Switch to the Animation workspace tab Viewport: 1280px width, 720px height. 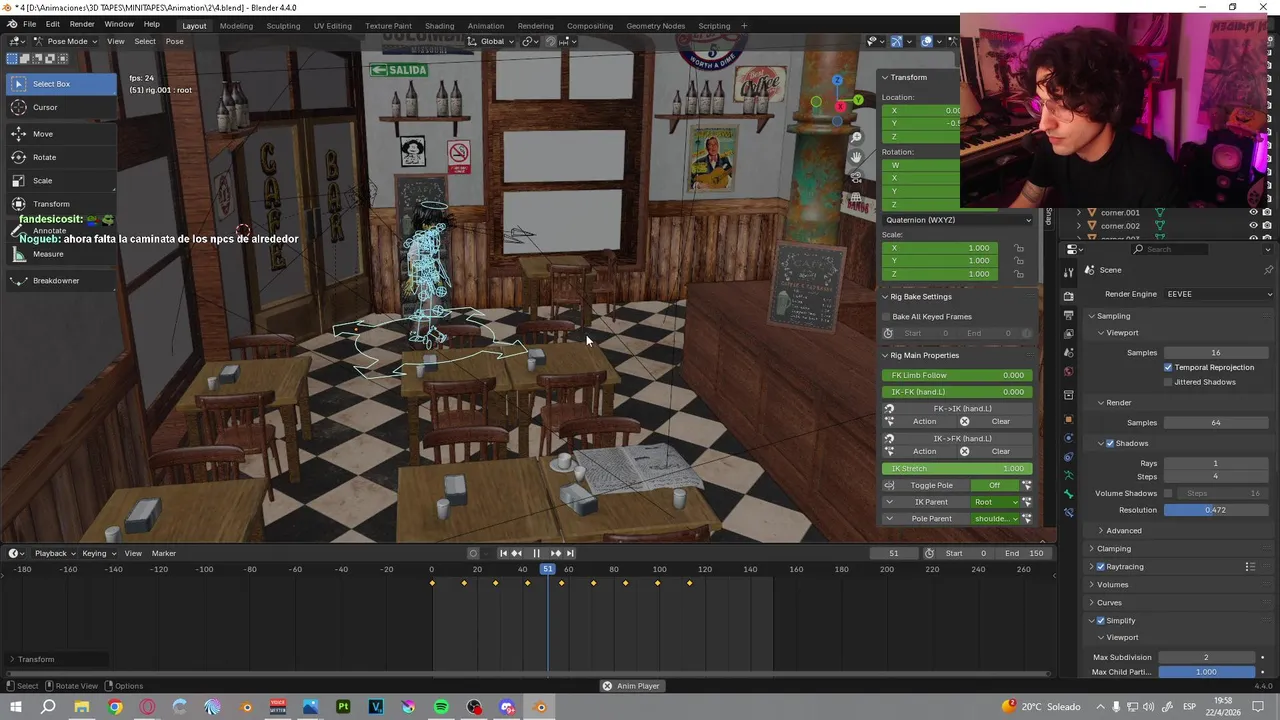[x=486, y=26]
